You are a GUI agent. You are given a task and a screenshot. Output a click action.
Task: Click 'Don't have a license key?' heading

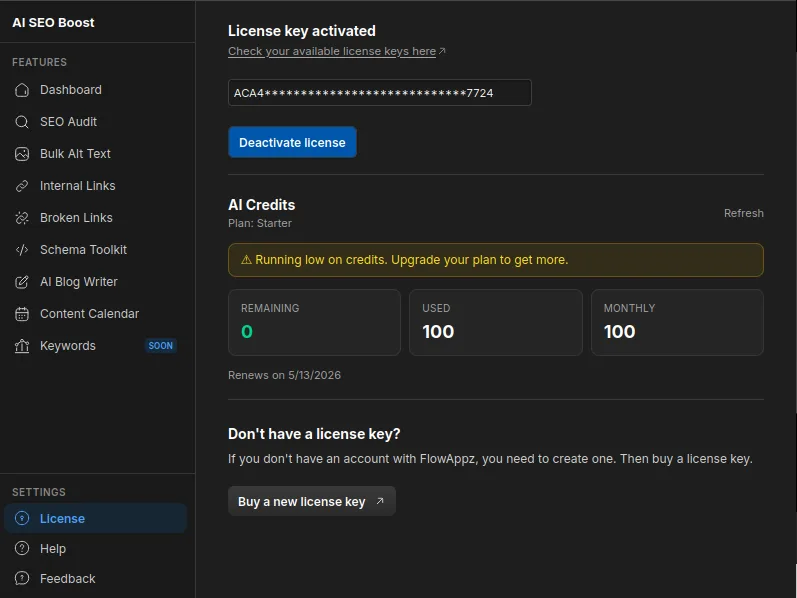(x=314, y=434)
